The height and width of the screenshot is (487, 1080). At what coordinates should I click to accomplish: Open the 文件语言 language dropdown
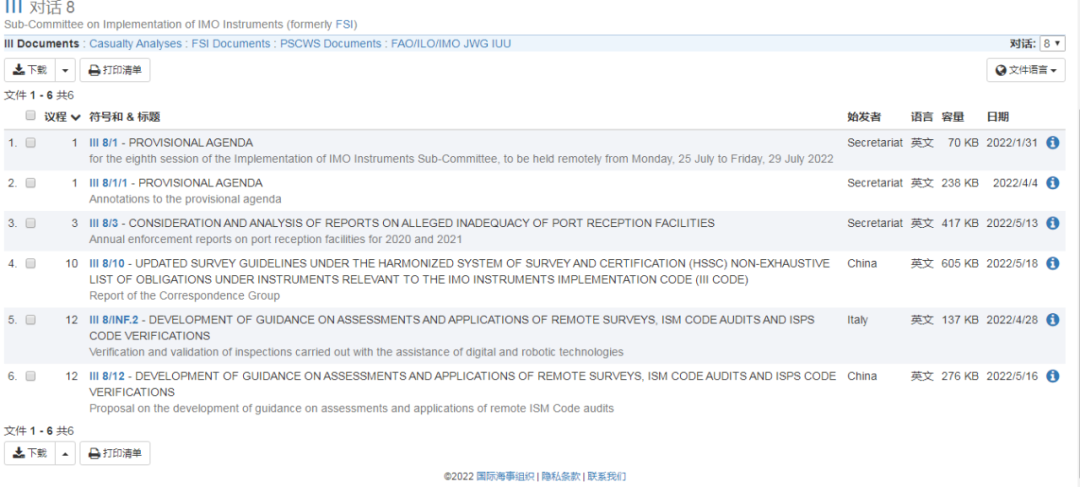(x=1026, y=70)
